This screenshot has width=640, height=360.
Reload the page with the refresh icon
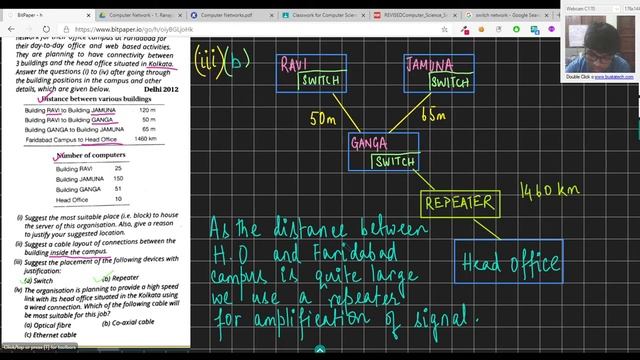[x=46, y=29]
